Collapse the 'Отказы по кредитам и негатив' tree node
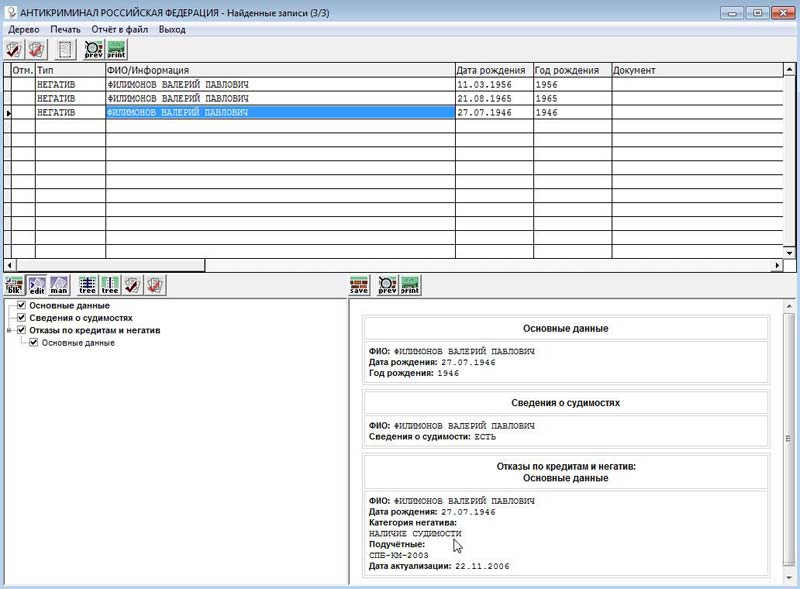The image size is (800, 589). (9, 330)
